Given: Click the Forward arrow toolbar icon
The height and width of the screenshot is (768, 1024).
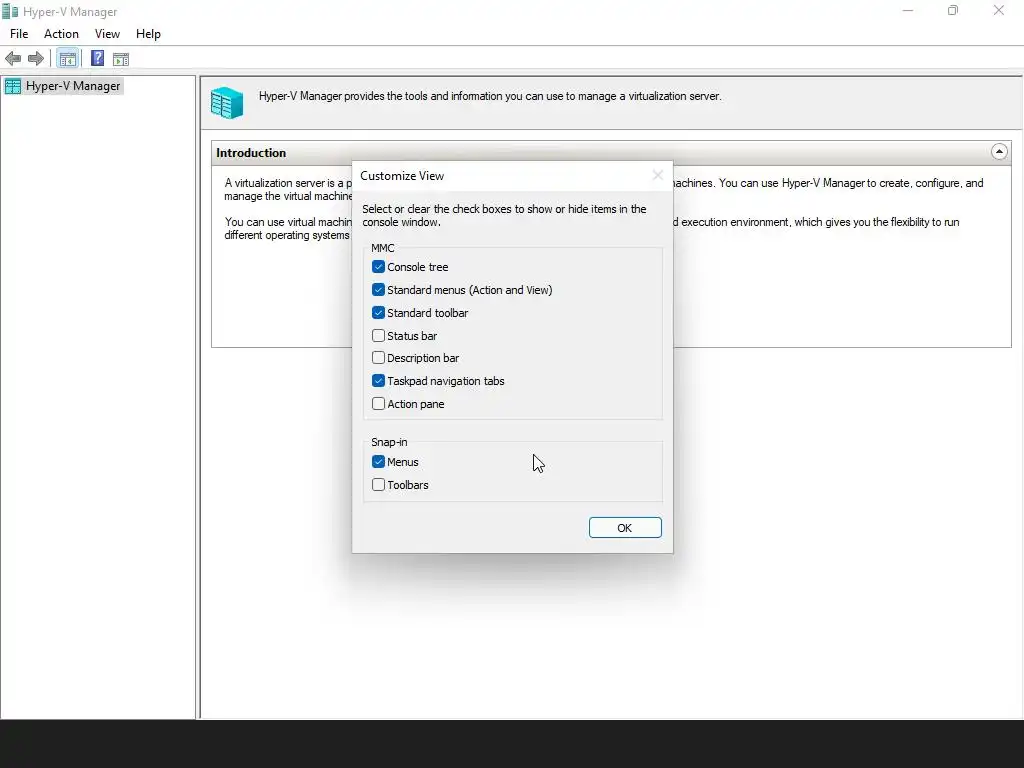Looking at the screenshot, I should click(36, 59).
